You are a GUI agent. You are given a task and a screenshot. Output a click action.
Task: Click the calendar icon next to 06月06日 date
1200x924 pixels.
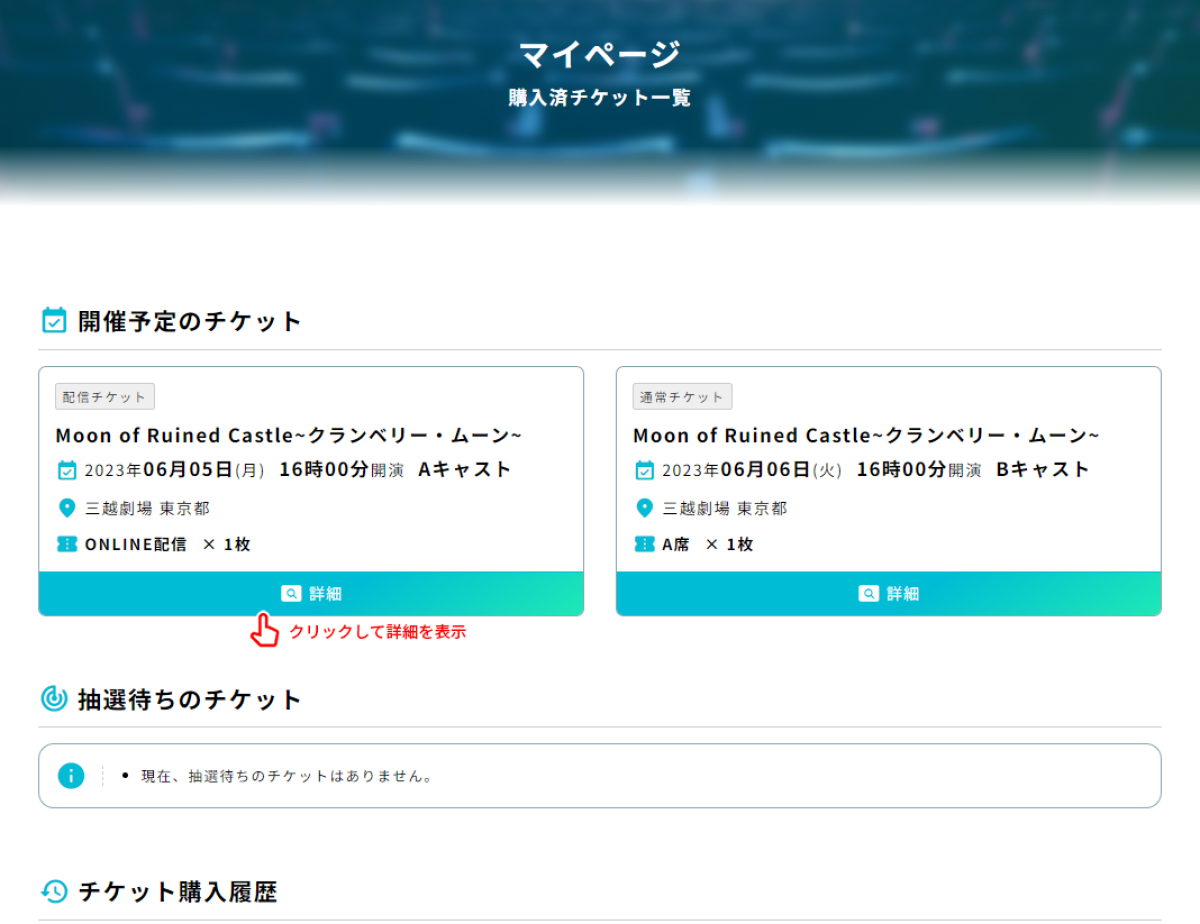[x=645, y=470]
